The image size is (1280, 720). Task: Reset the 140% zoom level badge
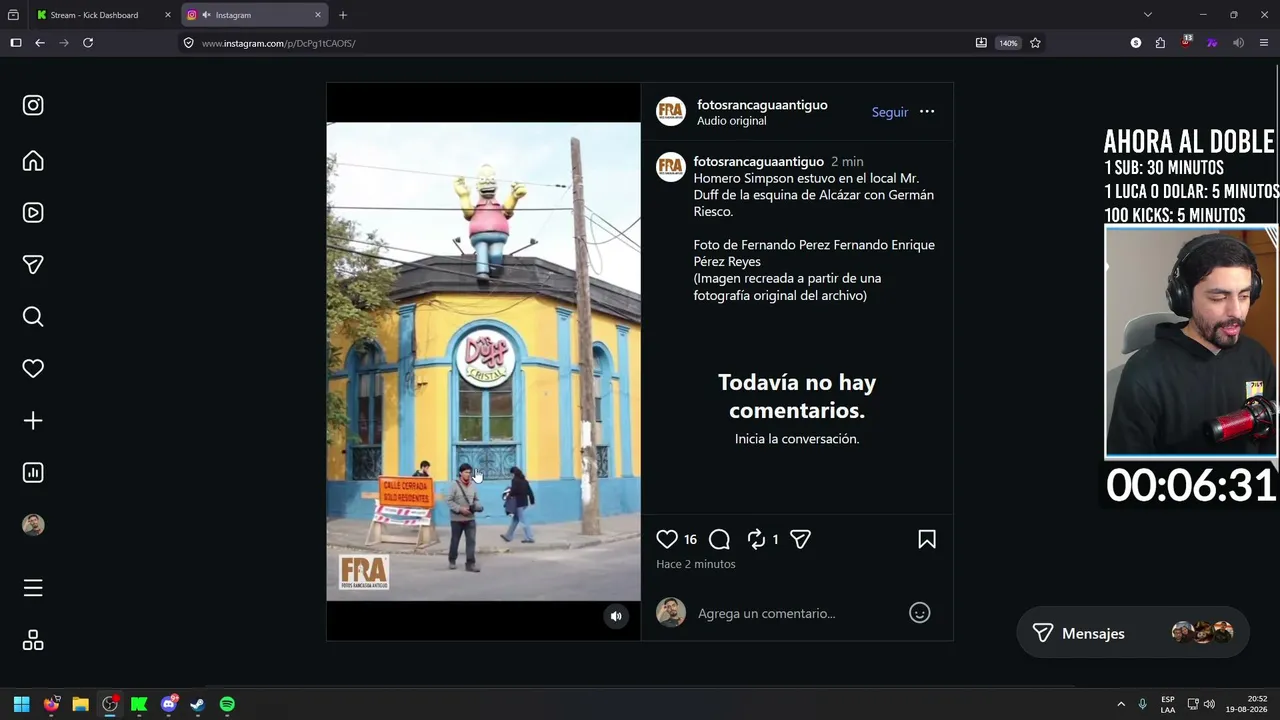tap(1008, 43)
